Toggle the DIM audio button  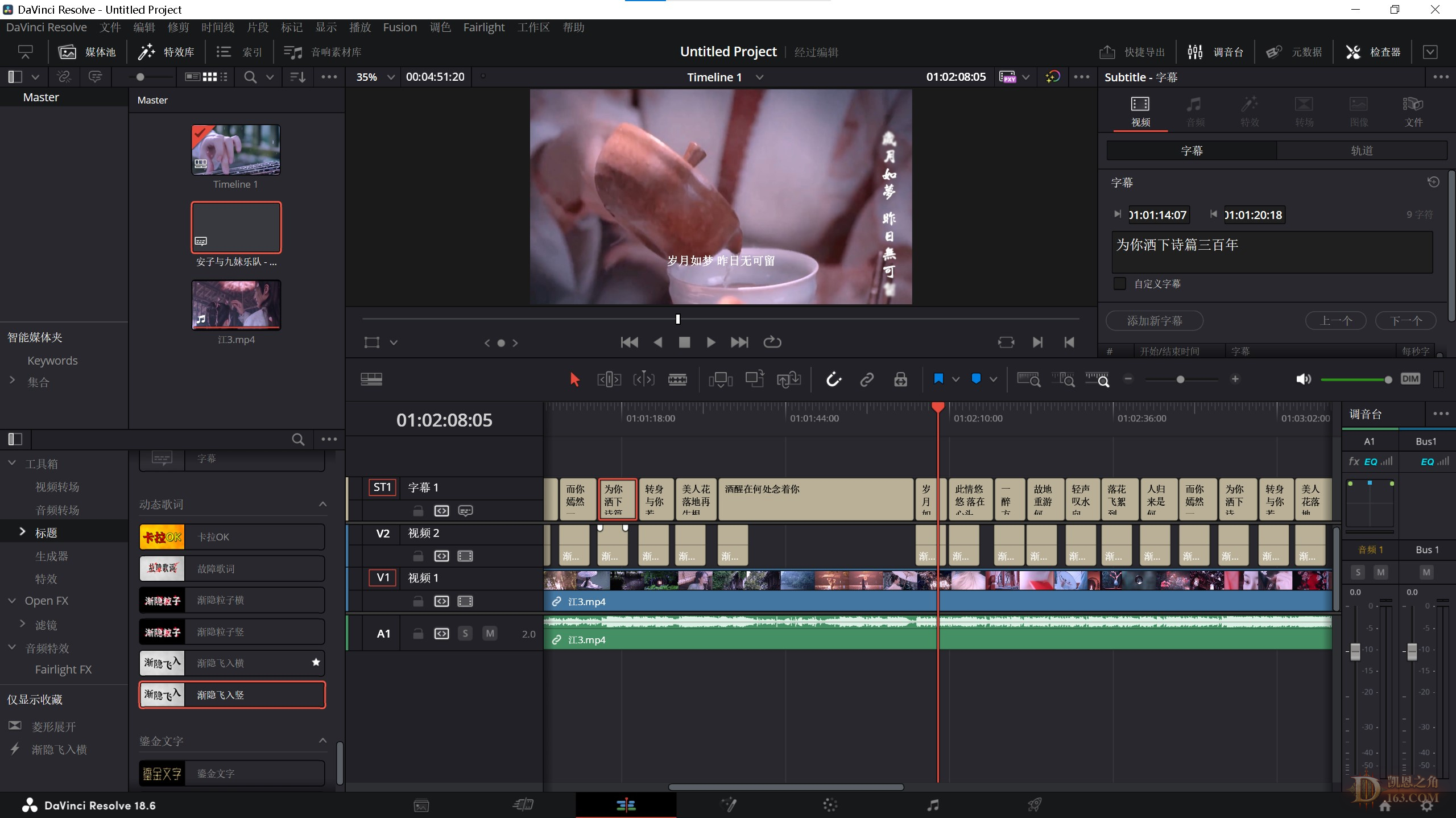(x=1410, y=379)
